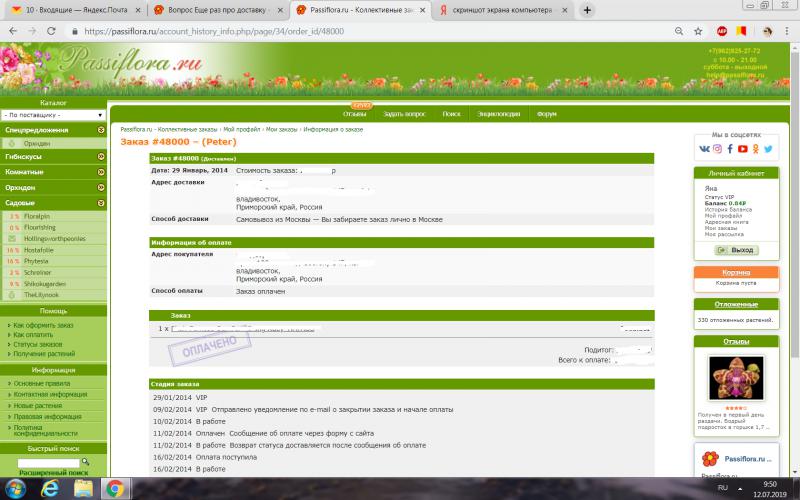Expand the Комнатные catalog category
This screenshot has width=800, height=500.
click(x=101, y=172)
